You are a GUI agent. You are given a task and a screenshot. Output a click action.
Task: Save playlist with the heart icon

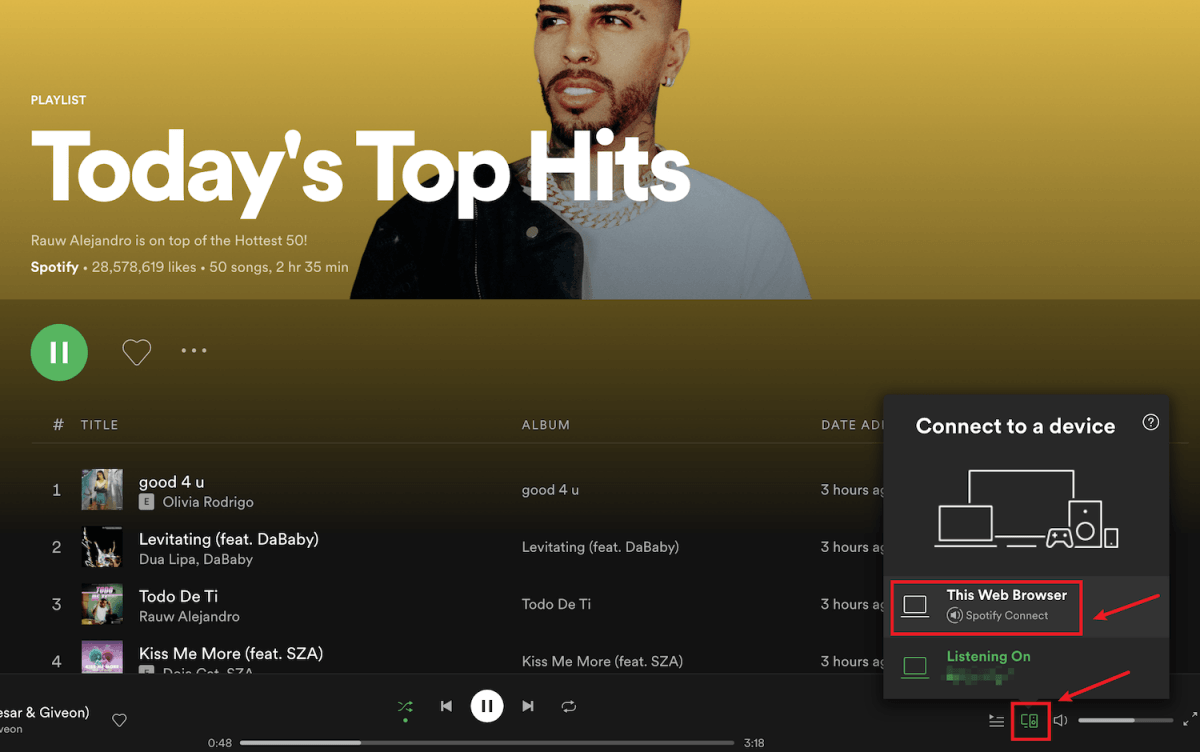tap(136, 351)
